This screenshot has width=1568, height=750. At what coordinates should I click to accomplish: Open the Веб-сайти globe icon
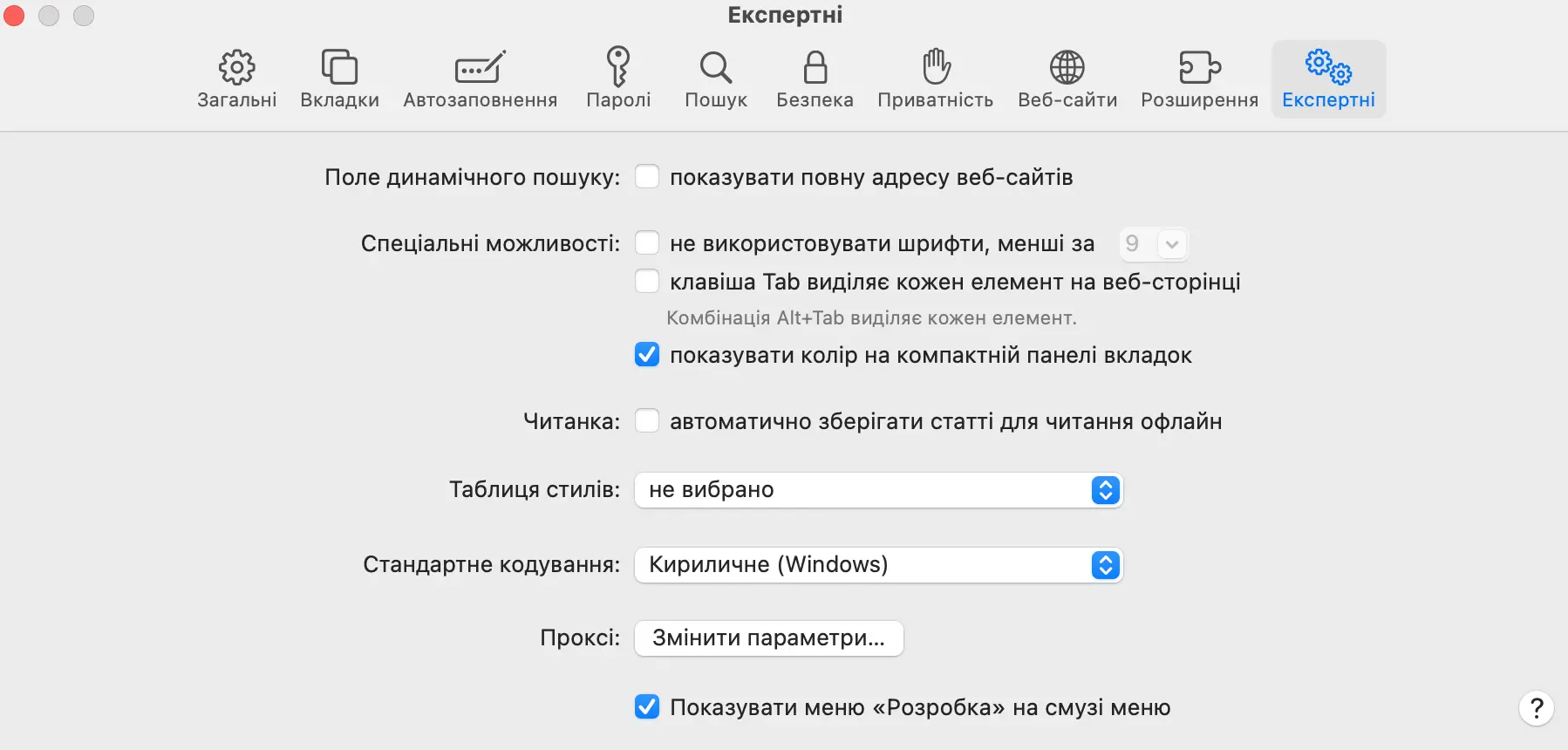coord(1067,67)
